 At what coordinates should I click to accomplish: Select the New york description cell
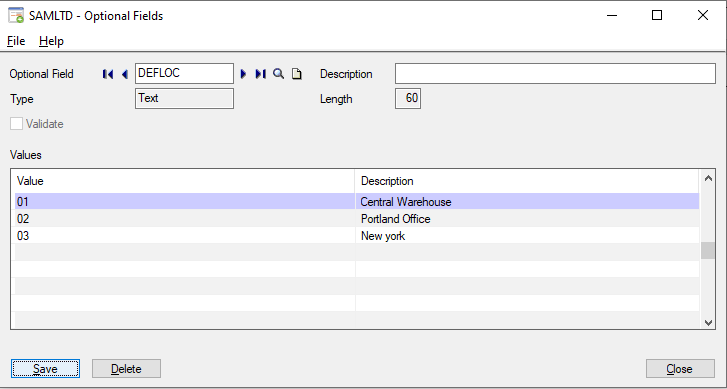coord(527,236)
